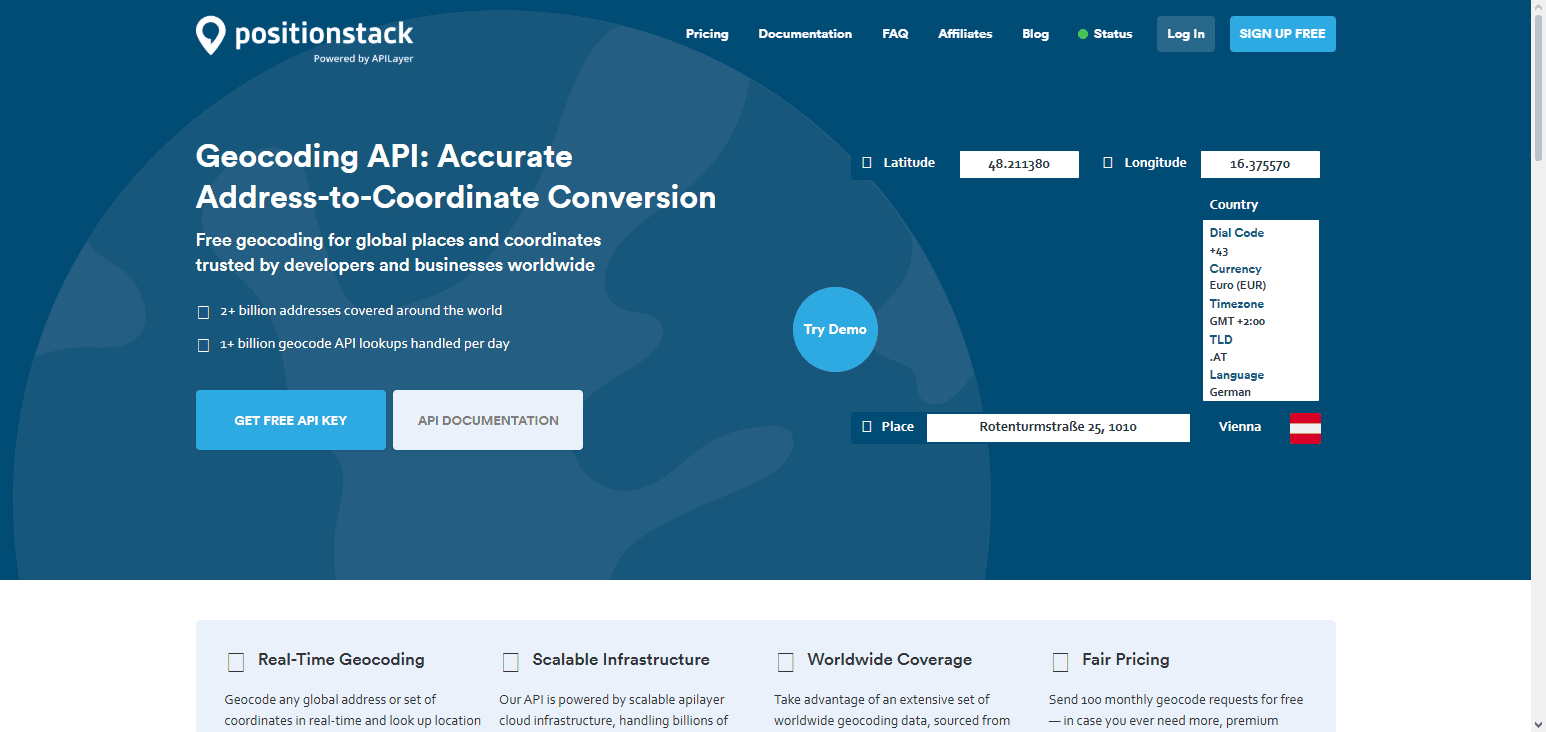
Task: Click the icon beside Place label
Action: coord(867,427)
